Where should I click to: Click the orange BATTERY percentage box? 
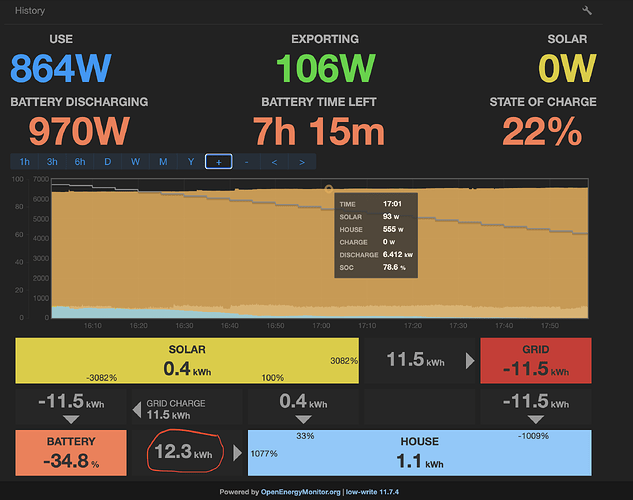tap(70, 453)
